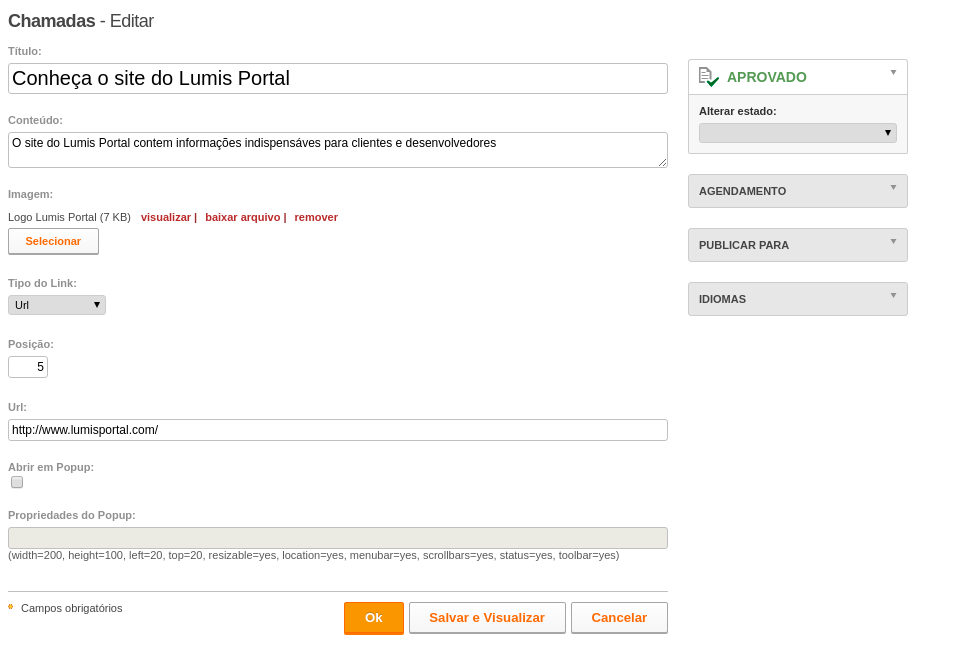
Task: Click the popup properties example hint text
Action: tap(313, 555)
